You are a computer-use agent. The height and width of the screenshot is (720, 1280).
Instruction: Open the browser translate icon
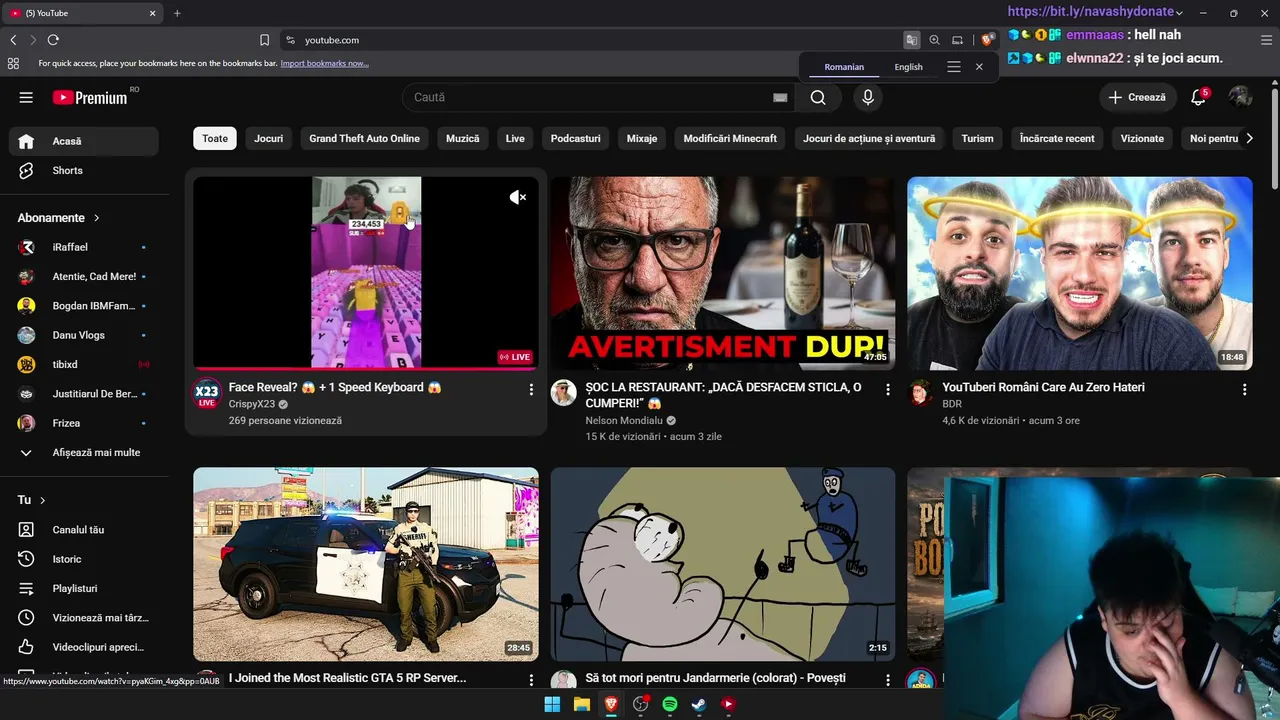point(912,40)
